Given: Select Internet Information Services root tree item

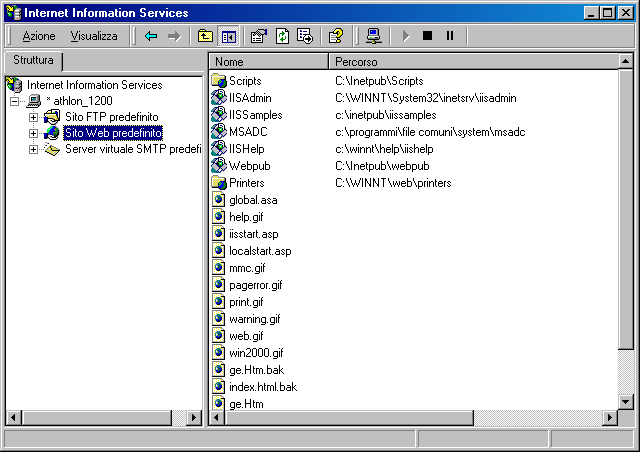Looking at the screenshot, I should [x=94, y=85].
